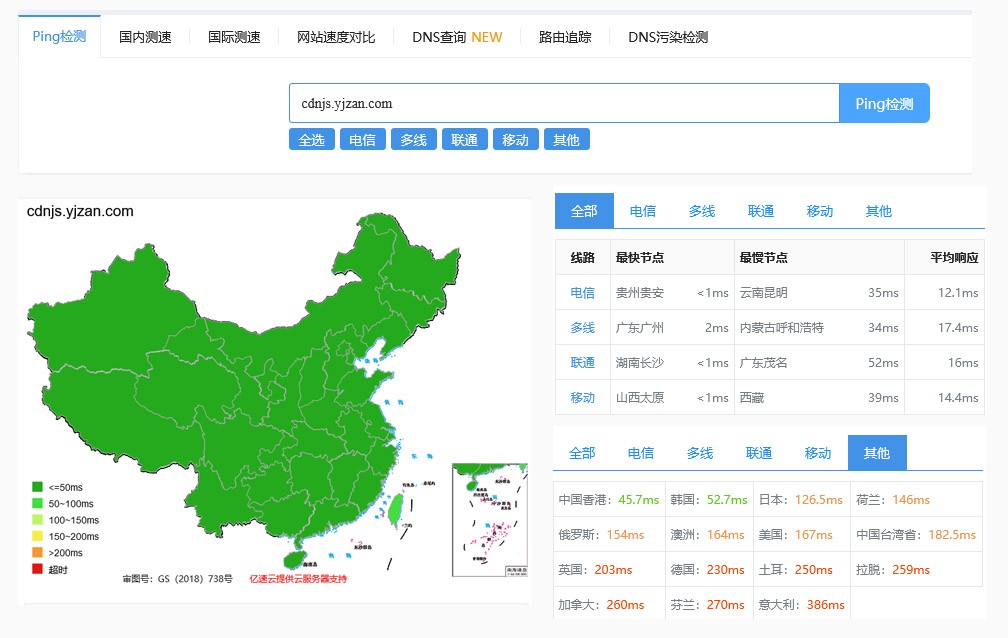Click the red 超时 legend swatch
This screenshot has height=638, width=1008.
37,569
